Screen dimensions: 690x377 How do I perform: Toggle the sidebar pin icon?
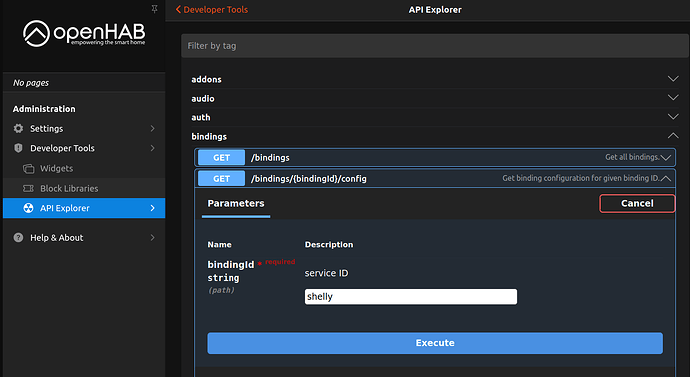point(154,9)
